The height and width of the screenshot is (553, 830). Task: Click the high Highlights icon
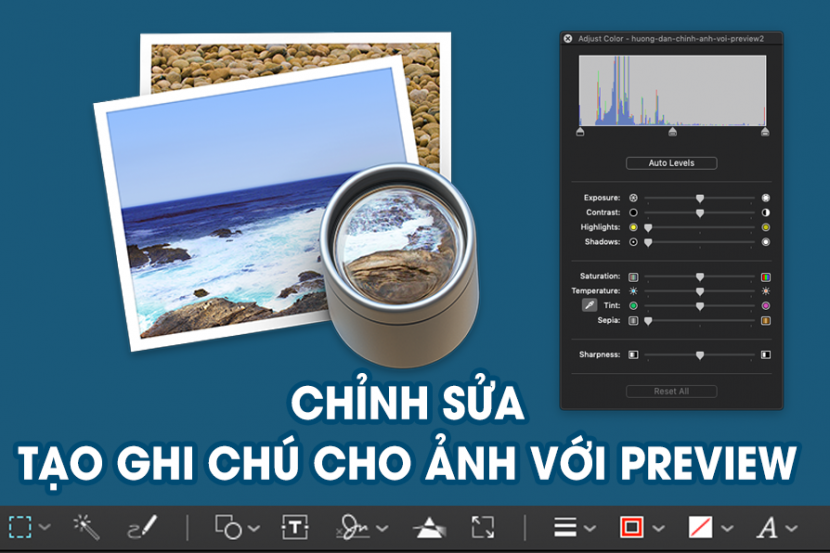[x=765, y=228]
